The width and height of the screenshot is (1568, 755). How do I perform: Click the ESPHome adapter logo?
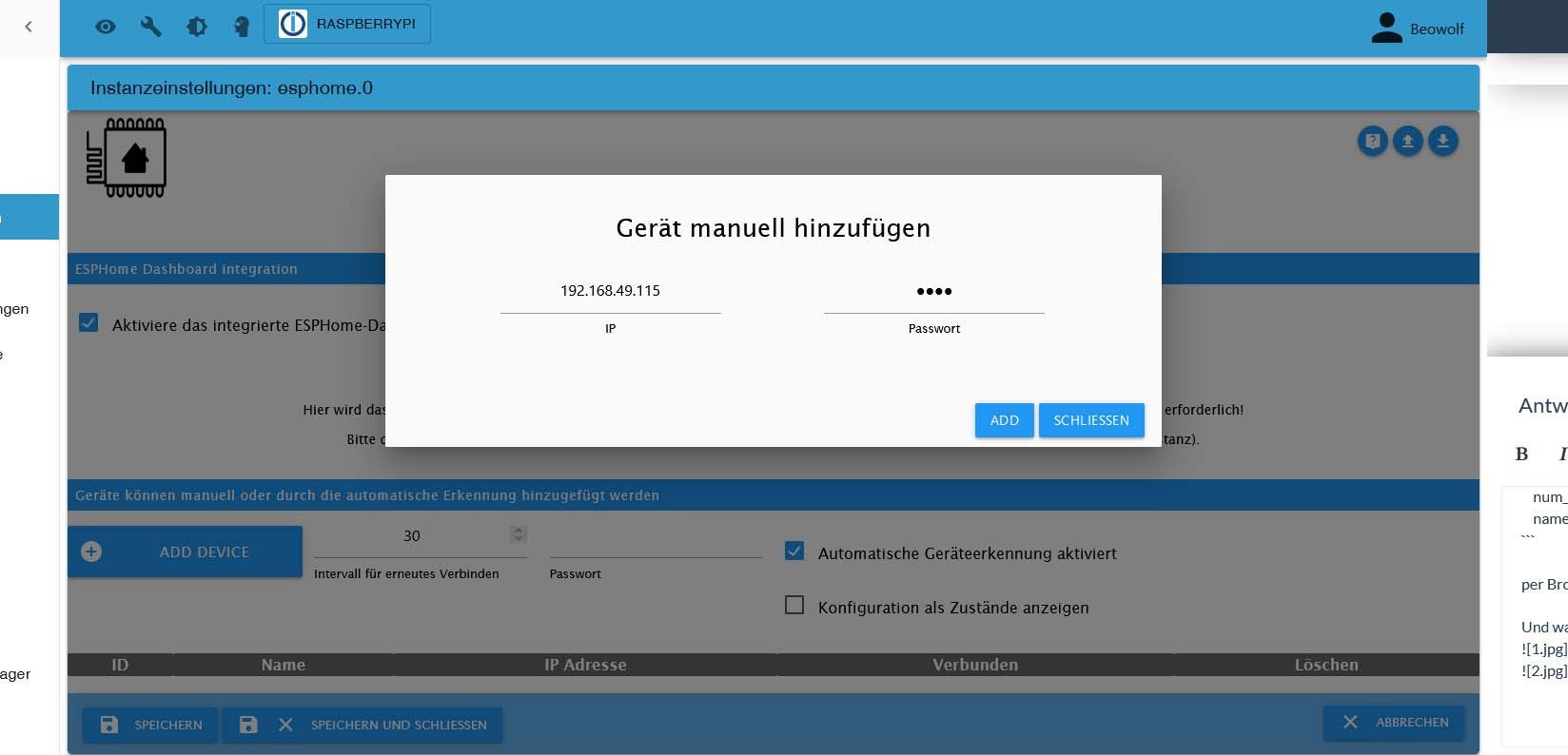127,158
